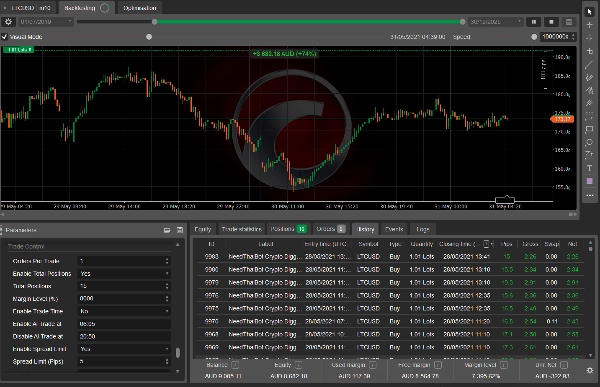Select the cursor pointer tool
The height and width of the screenshot is (387, 600).
589,11
